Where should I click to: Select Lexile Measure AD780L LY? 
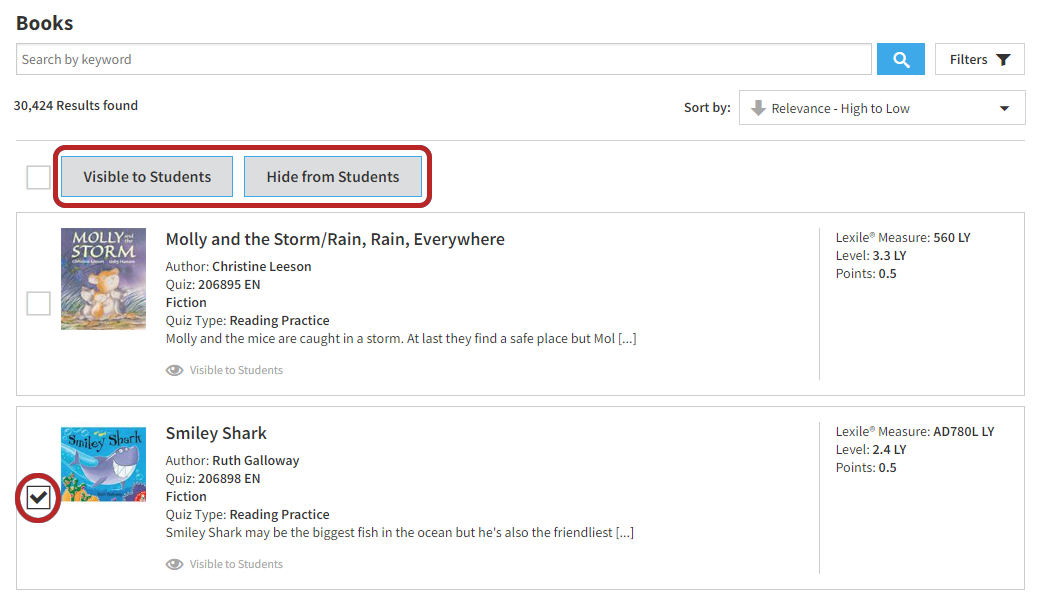click(963, 431)
